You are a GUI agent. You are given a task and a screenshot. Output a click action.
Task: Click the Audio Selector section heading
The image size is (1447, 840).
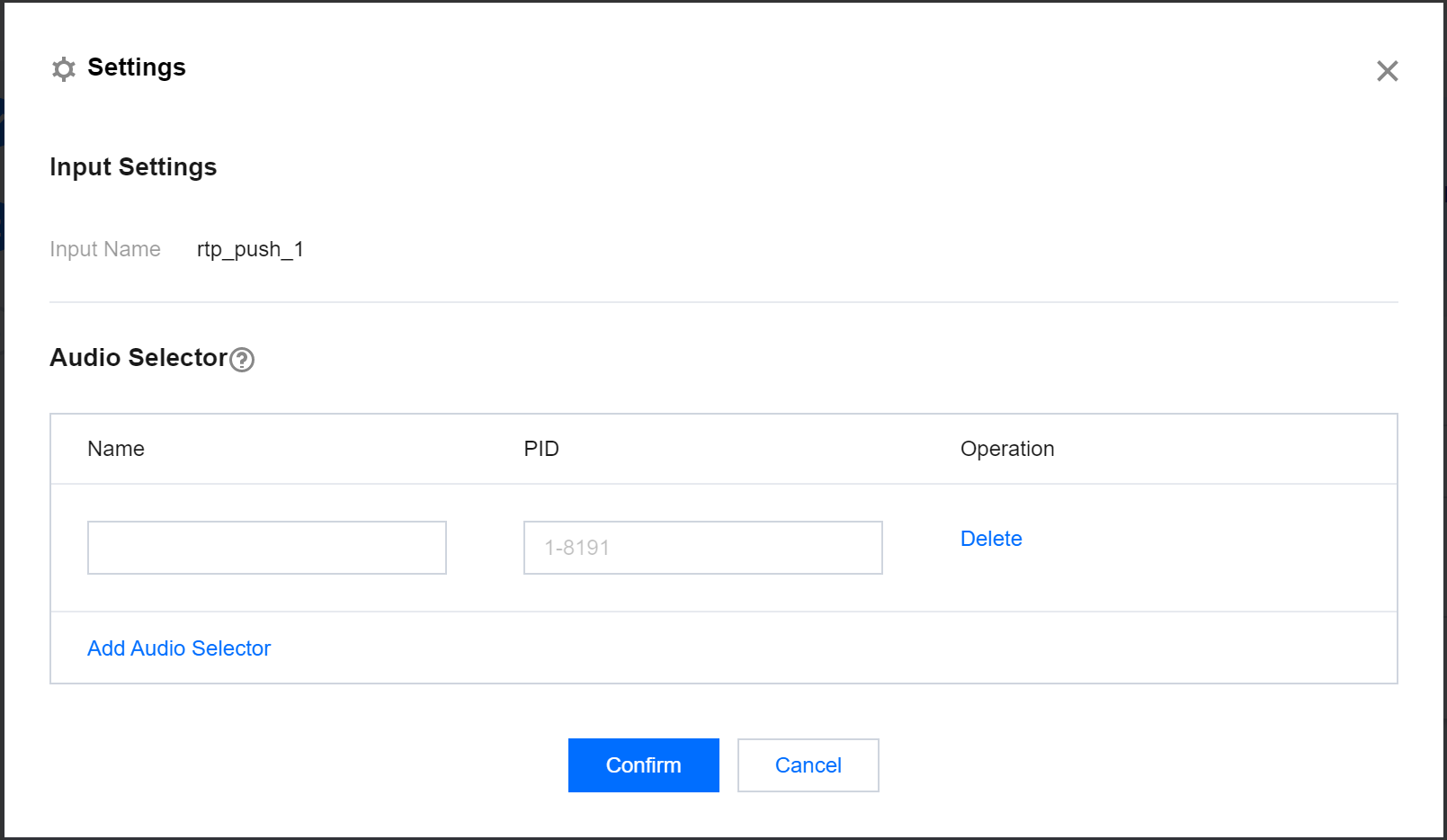pos(138,358)
